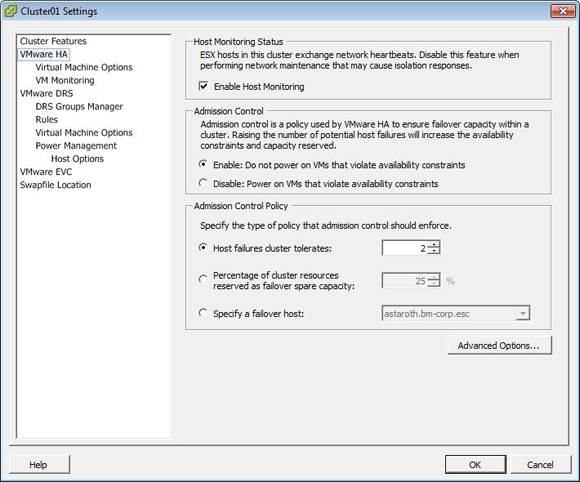Toggle Enable Host Monitoring checkbox
This screenshot has width=580, height=482.
tap(203, 86)
